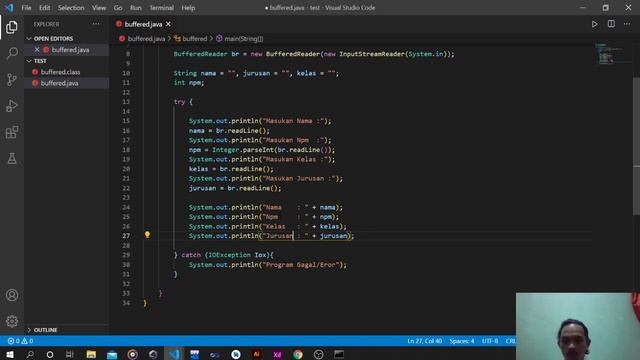Open the View menu

(x=99, y=8)
